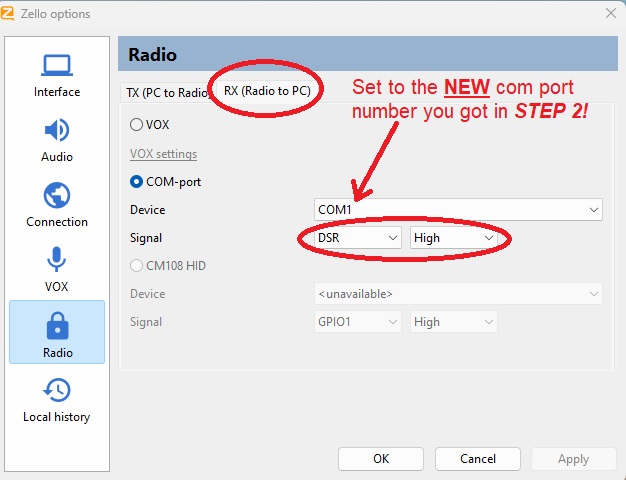Screen dimensions: 626x480
Task: Expand the COM1 device dropdown
Action: pos(458,210)
